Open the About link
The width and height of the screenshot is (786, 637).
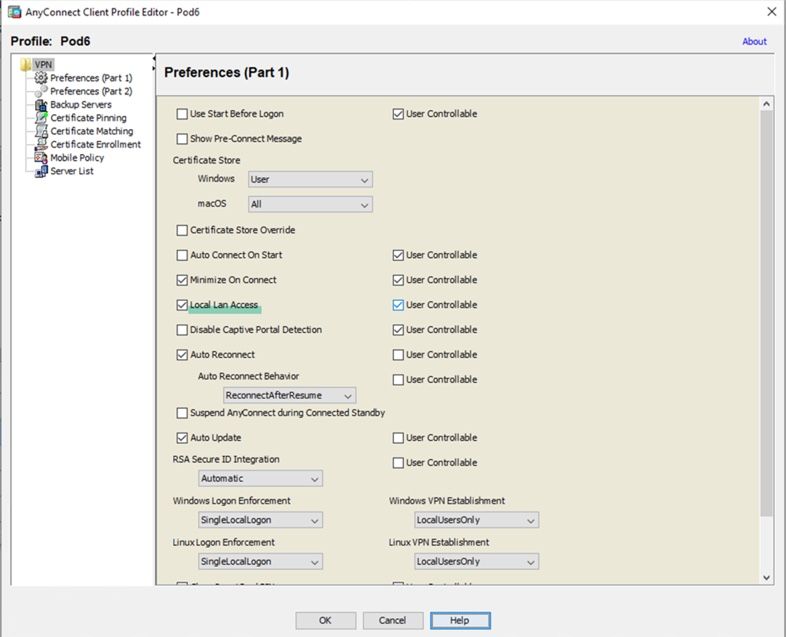click(754, 42)
